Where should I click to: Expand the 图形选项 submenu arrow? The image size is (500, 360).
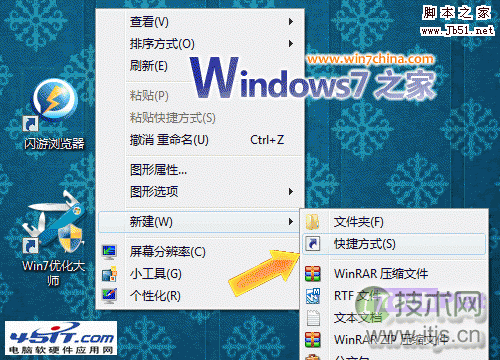click(291, 192)
